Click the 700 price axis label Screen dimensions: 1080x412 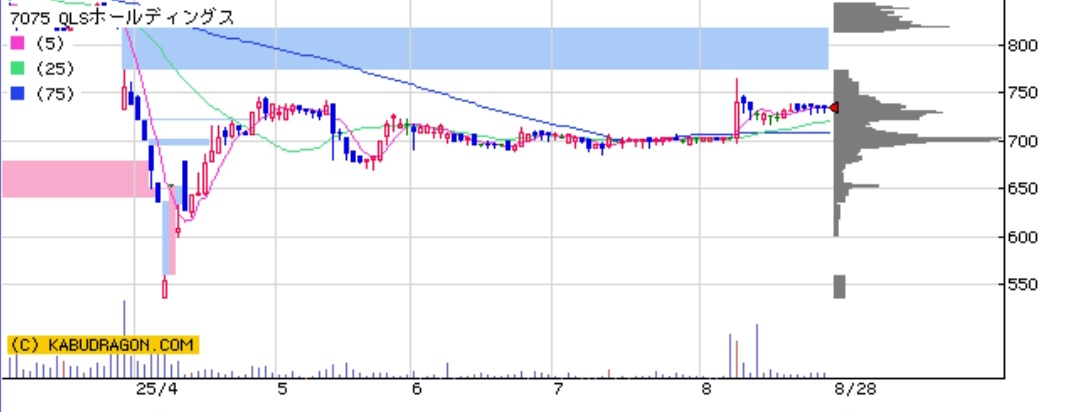1023,141
